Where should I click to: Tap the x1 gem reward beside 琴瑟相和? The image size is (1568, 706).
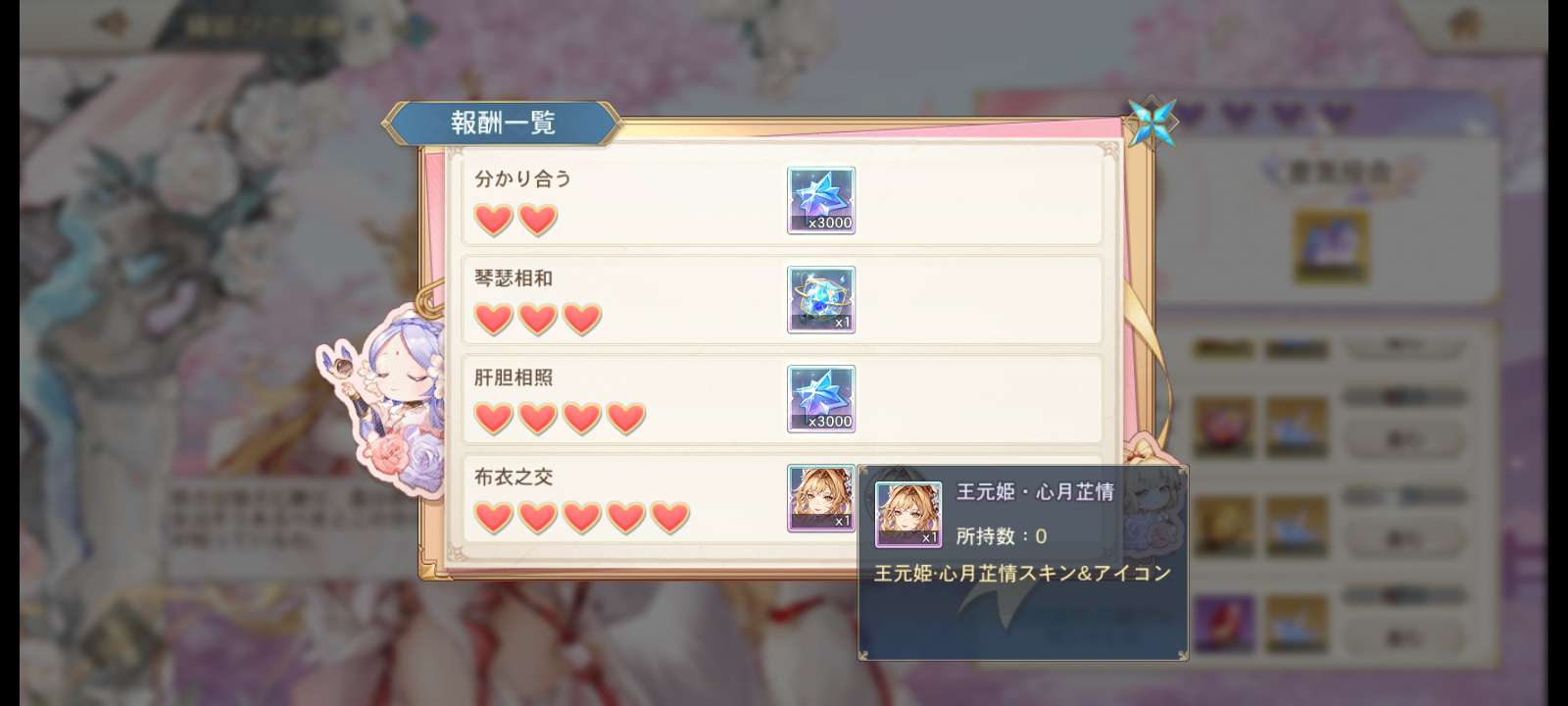821,299
